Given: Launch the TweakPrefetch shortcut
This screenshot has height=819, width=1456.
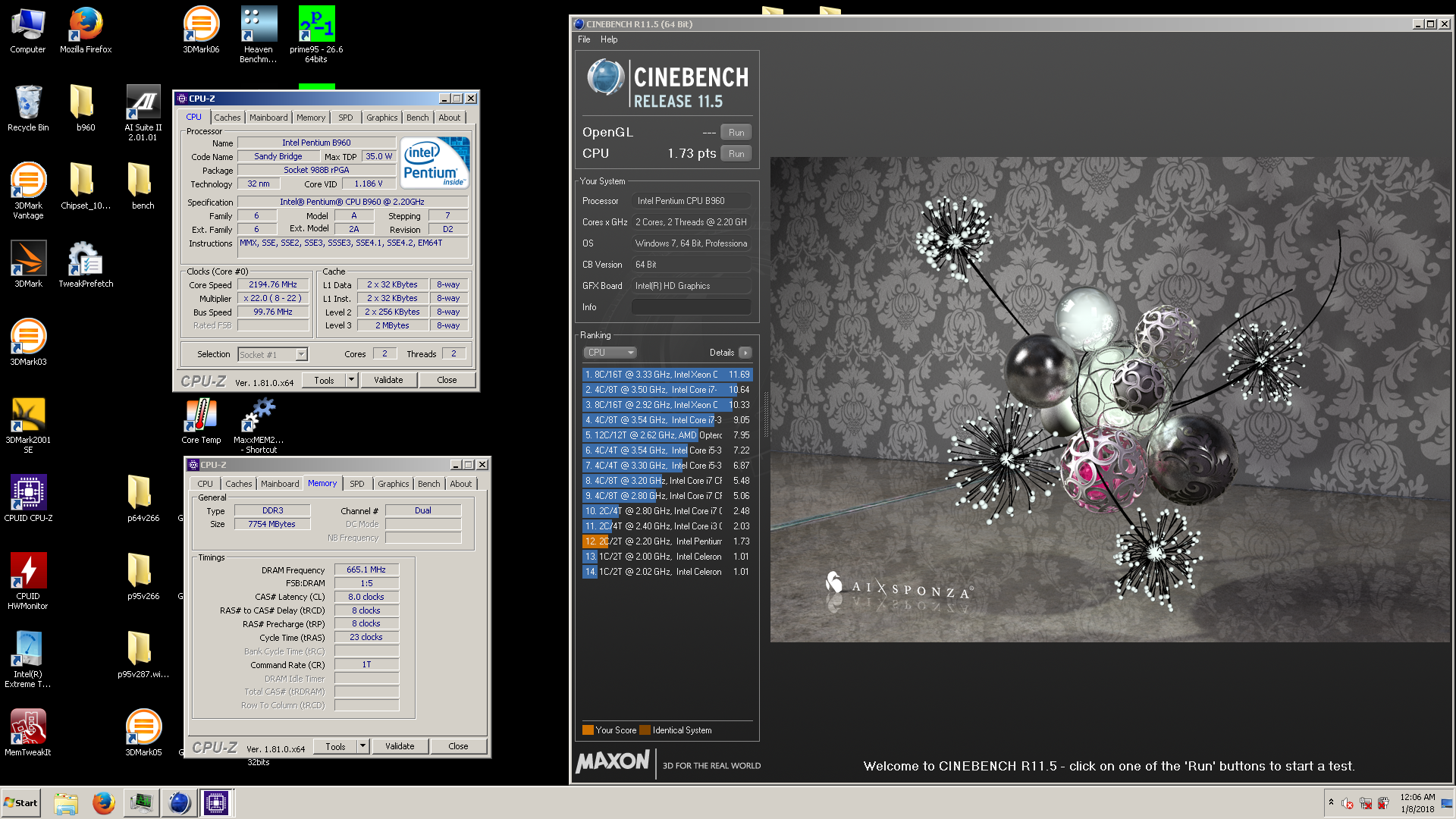Looking at the screenshot, I should 86,265.
